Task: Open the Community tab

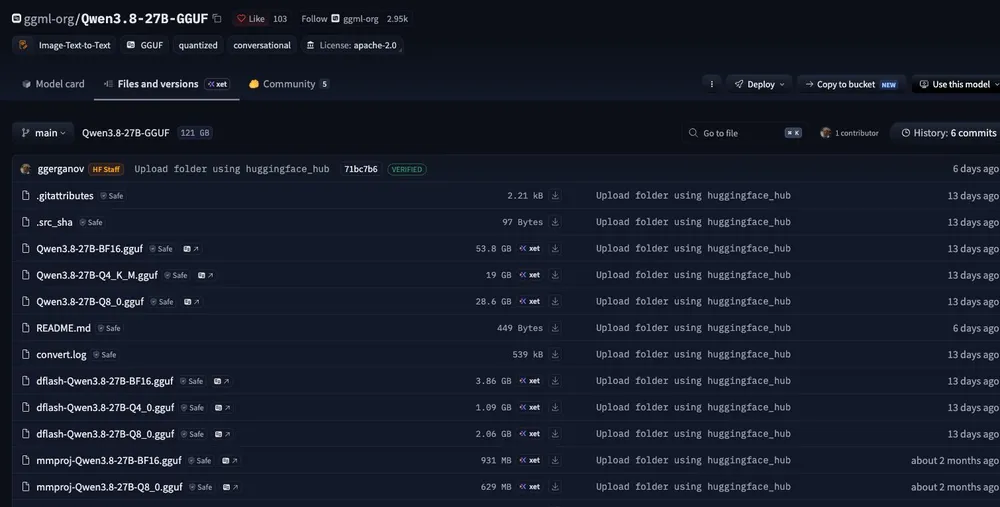Action: click(x=288, y=84)
